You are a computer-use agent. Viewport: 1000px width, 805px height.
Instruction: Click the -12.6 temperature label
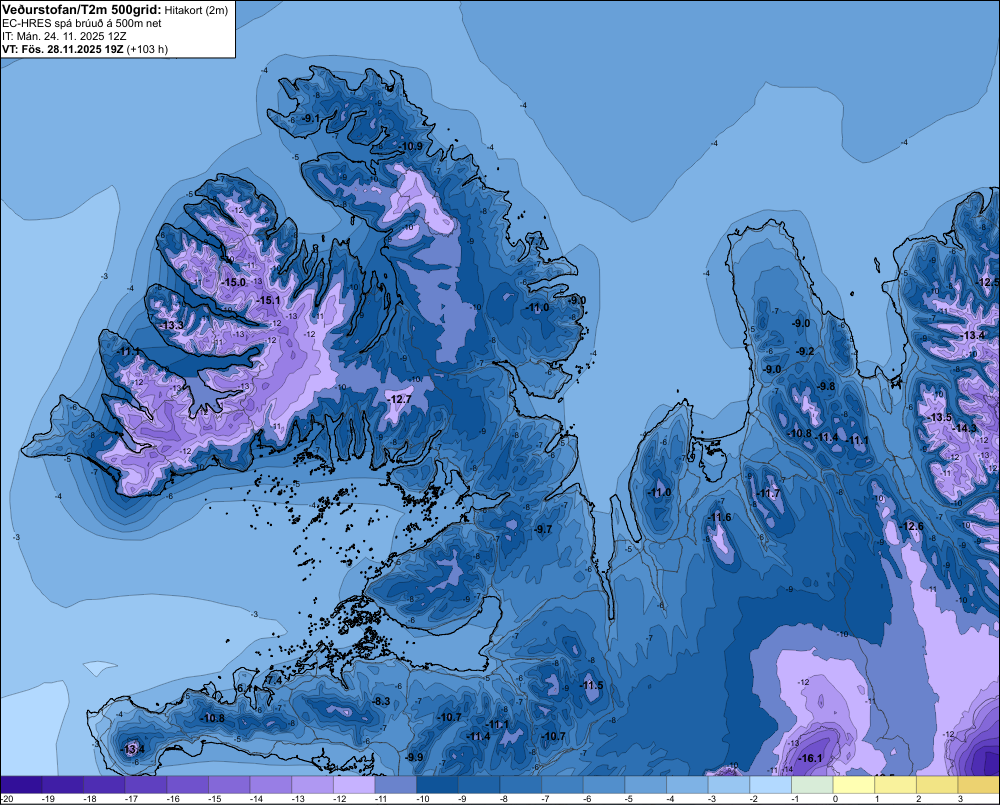pyautogui.click(x=911, y=526)
